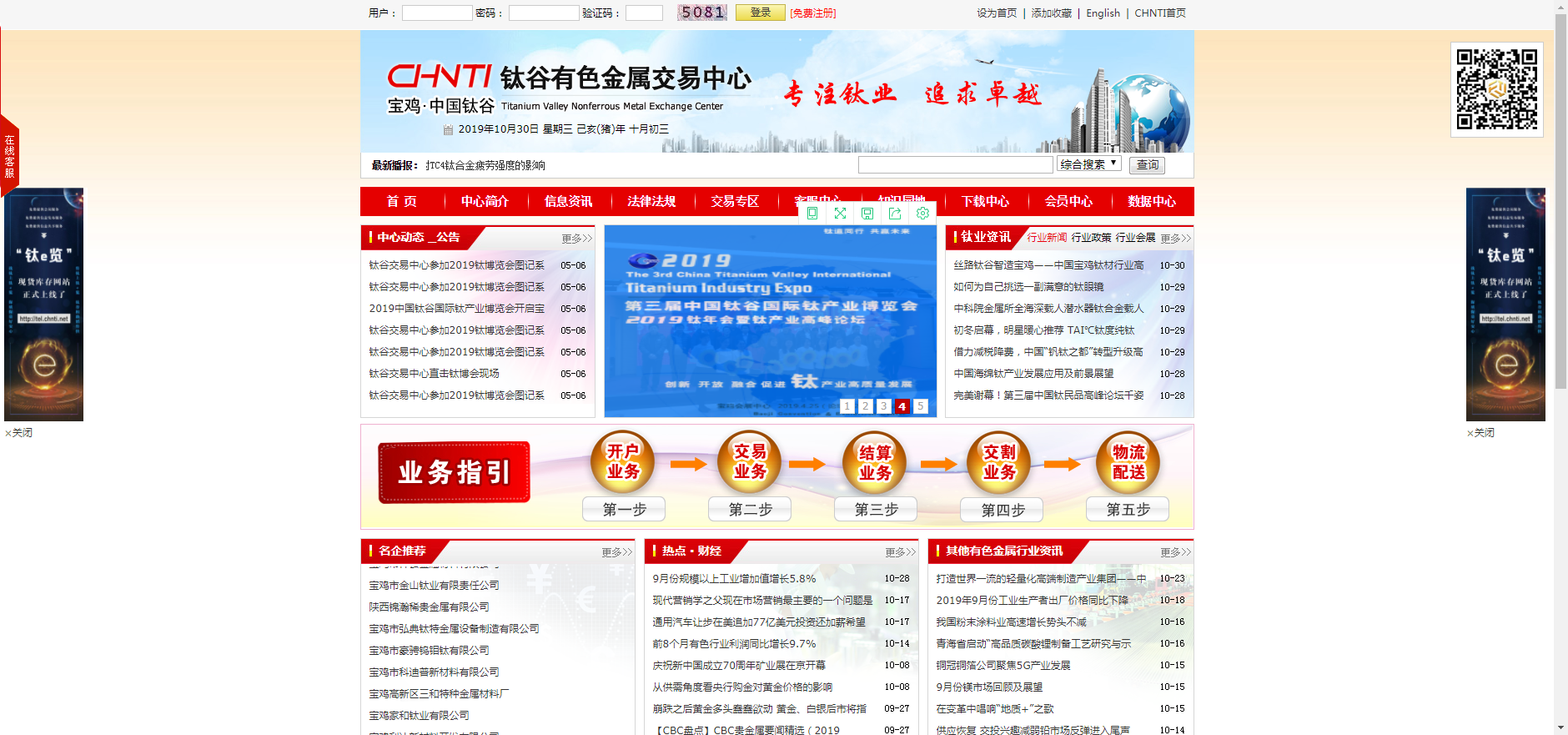The width and height of the screenshot is (1568, 735).
Task: Click the search text box
Action: (x=955, y=165)
